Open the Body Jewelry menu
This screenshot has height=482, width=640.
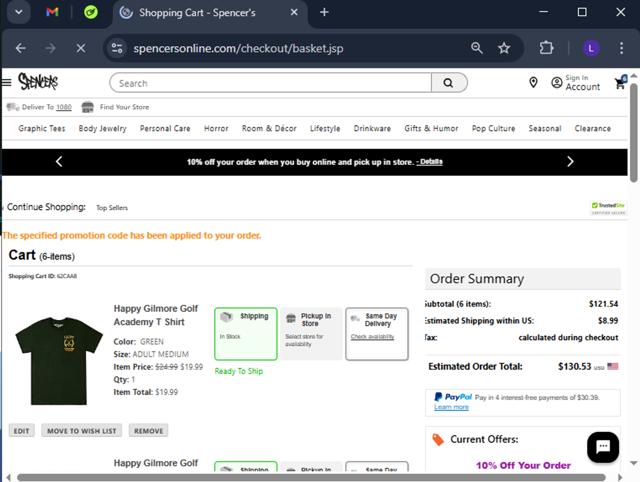[x=102, y=129]
